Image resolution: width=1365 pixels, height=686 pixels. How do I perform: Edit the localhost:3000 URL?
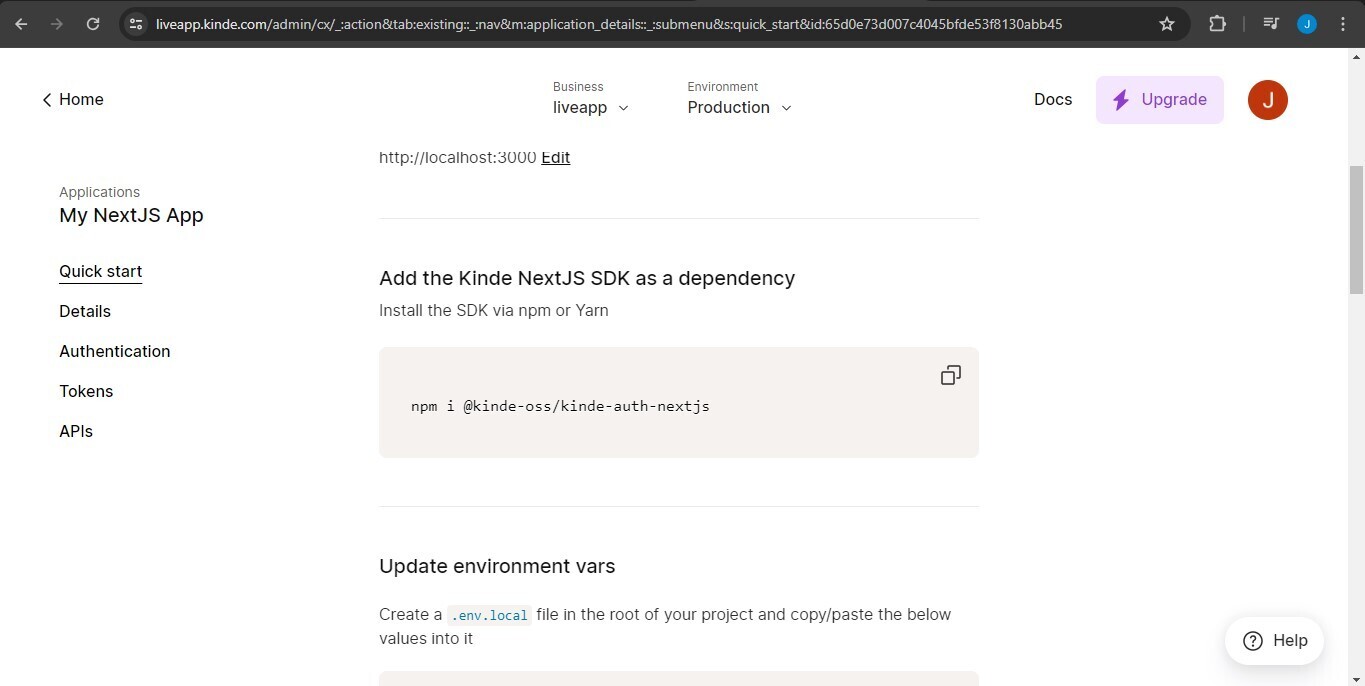[x=555, y=157]
